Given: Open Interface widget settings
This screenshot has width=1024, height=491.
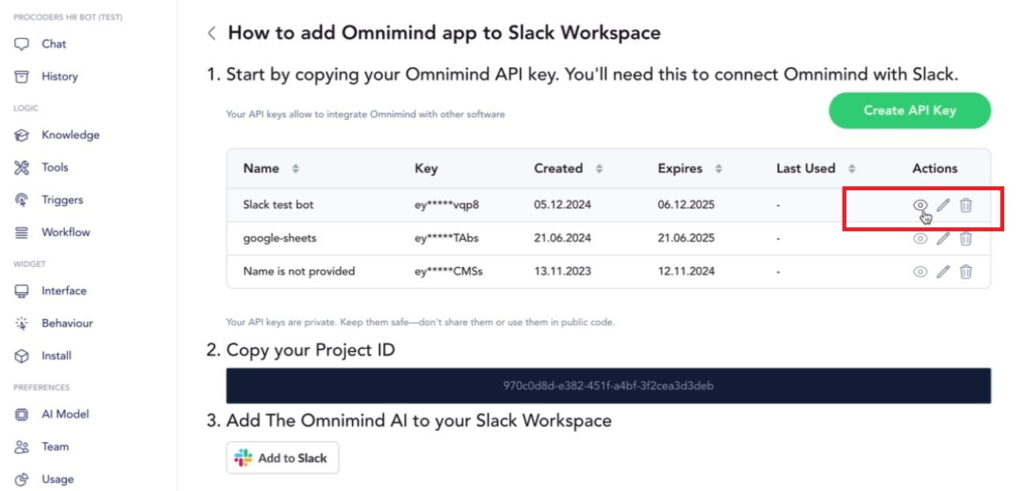Looking at the screenshot, I should pos(64,291).
